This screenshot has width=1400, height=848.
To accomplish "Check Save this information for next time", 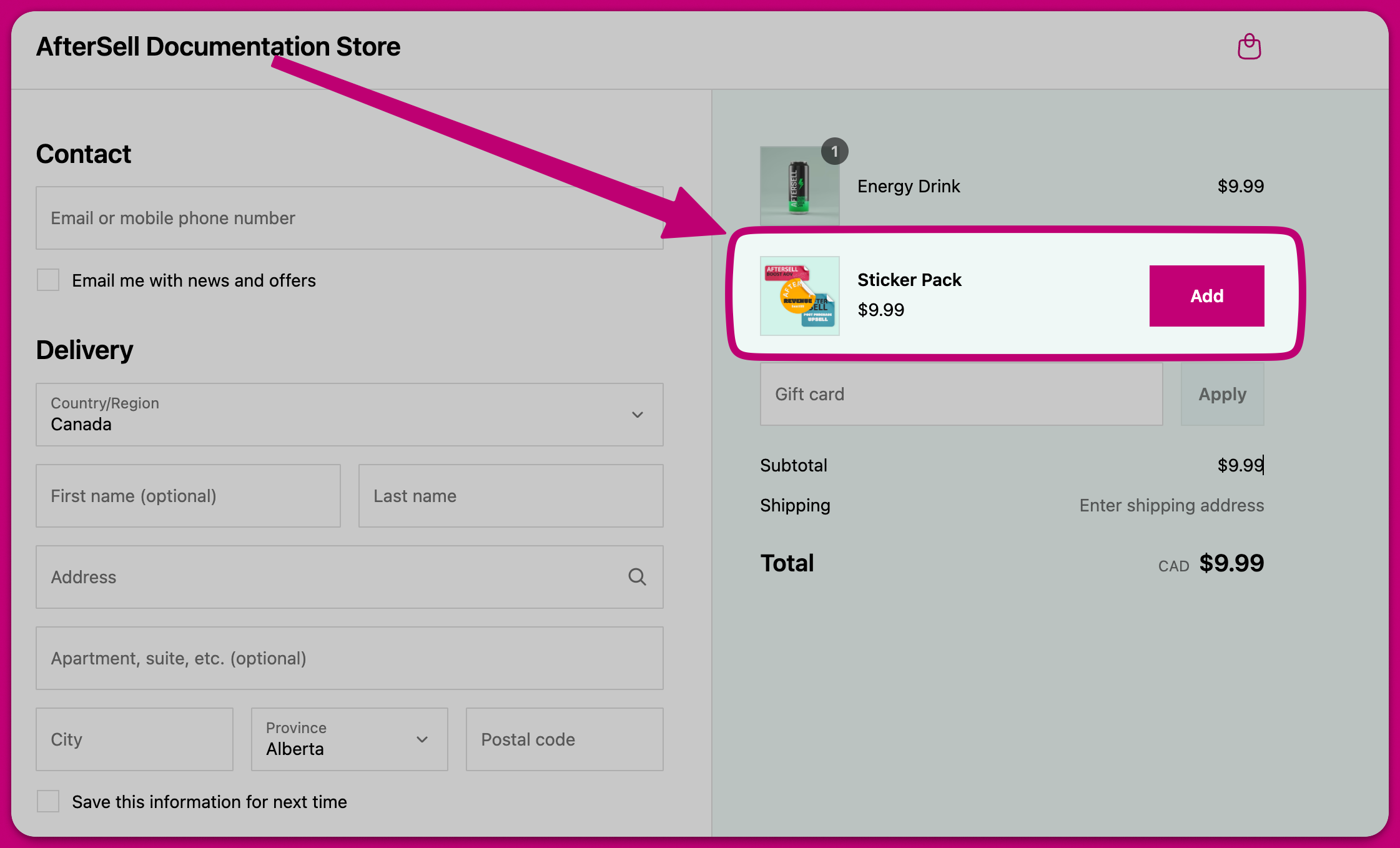I will pos(48,801).
